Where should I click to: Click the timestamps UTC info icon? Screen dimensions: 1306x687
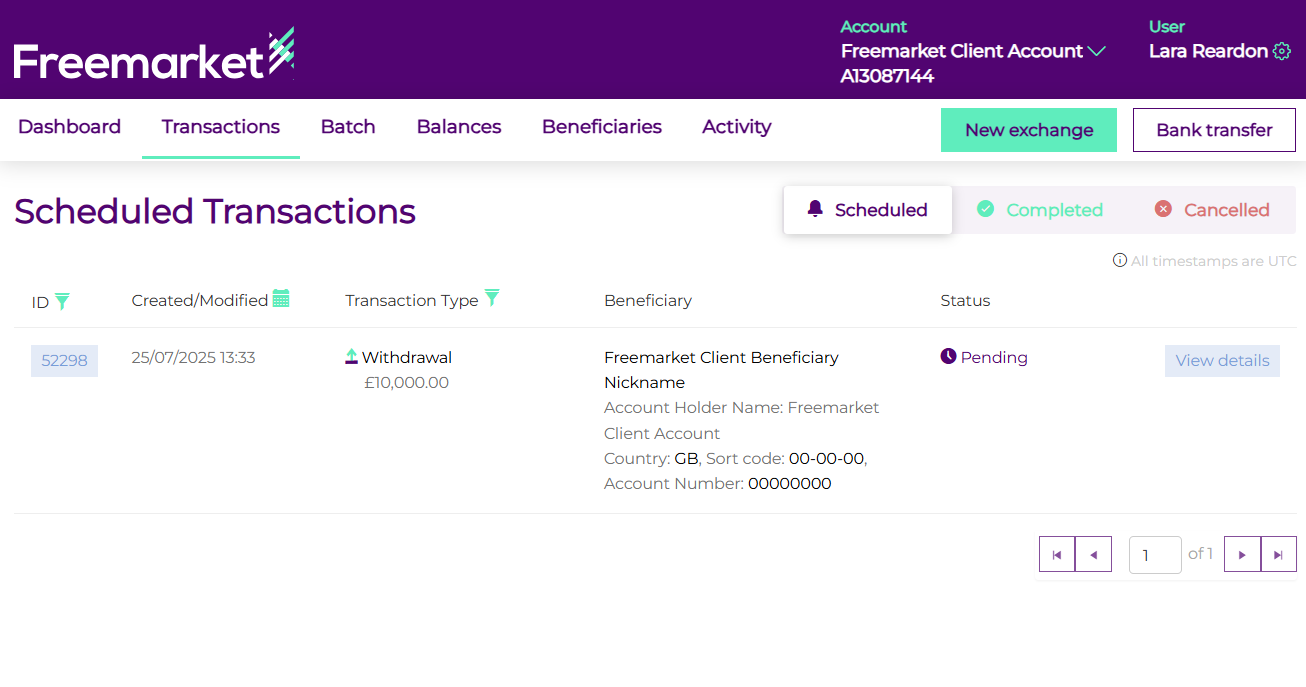pyautogui.click(x=1120, y=261)
